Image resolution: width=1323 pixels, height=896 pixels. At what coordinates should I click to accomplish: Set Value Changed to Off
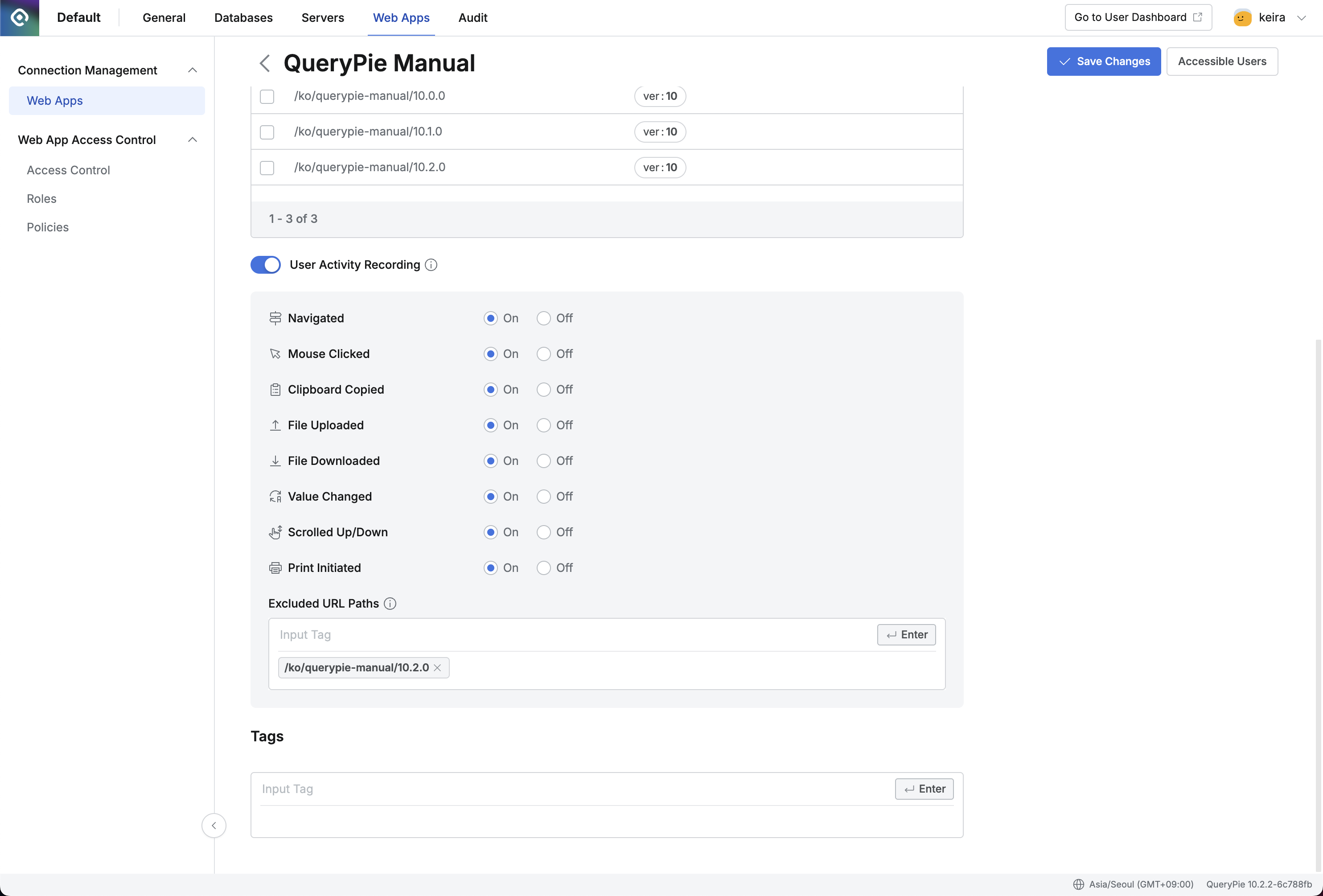click(544, 497)
